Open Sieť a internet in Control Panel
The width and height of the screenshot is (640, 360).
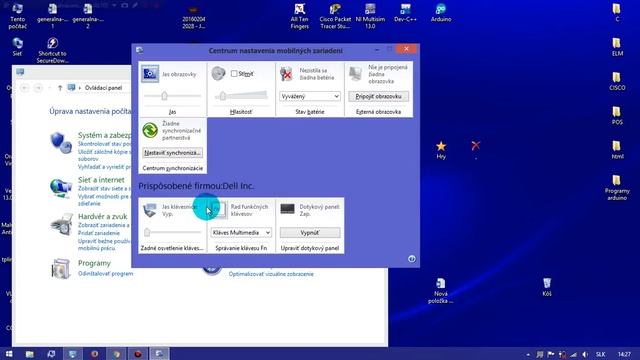(x=101, y=180)
